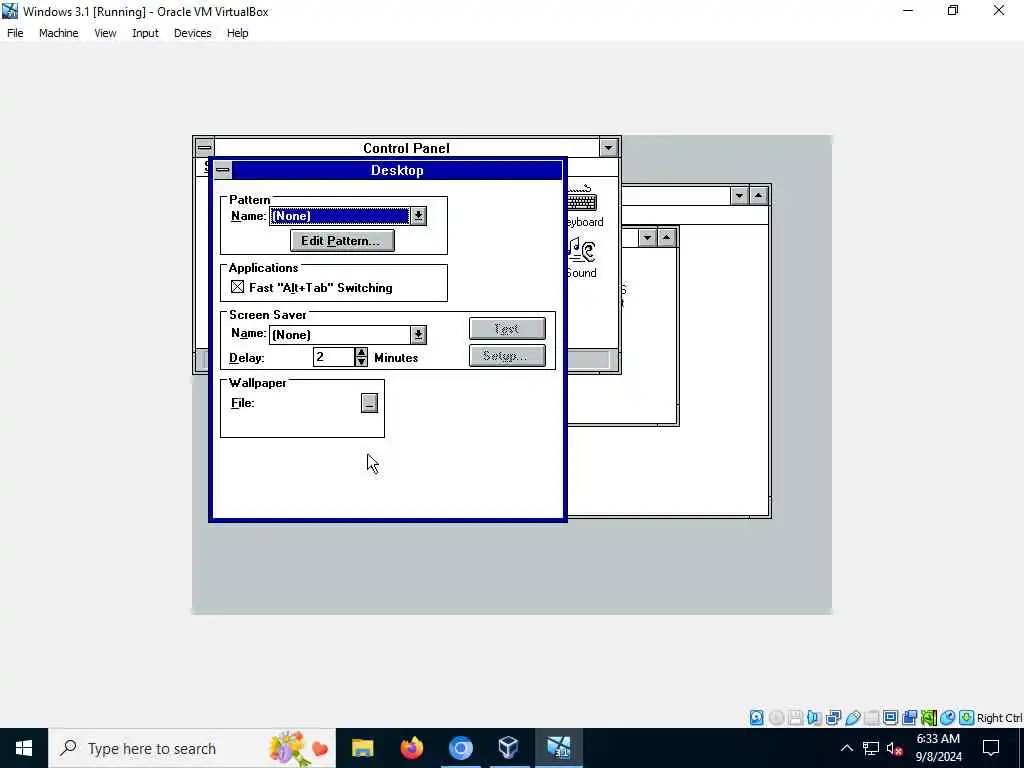The height and width of the screenshot is (768, 1024).
Task: Click the running Windows 3.1 VM taskbar icon
Action: [558, 748]
